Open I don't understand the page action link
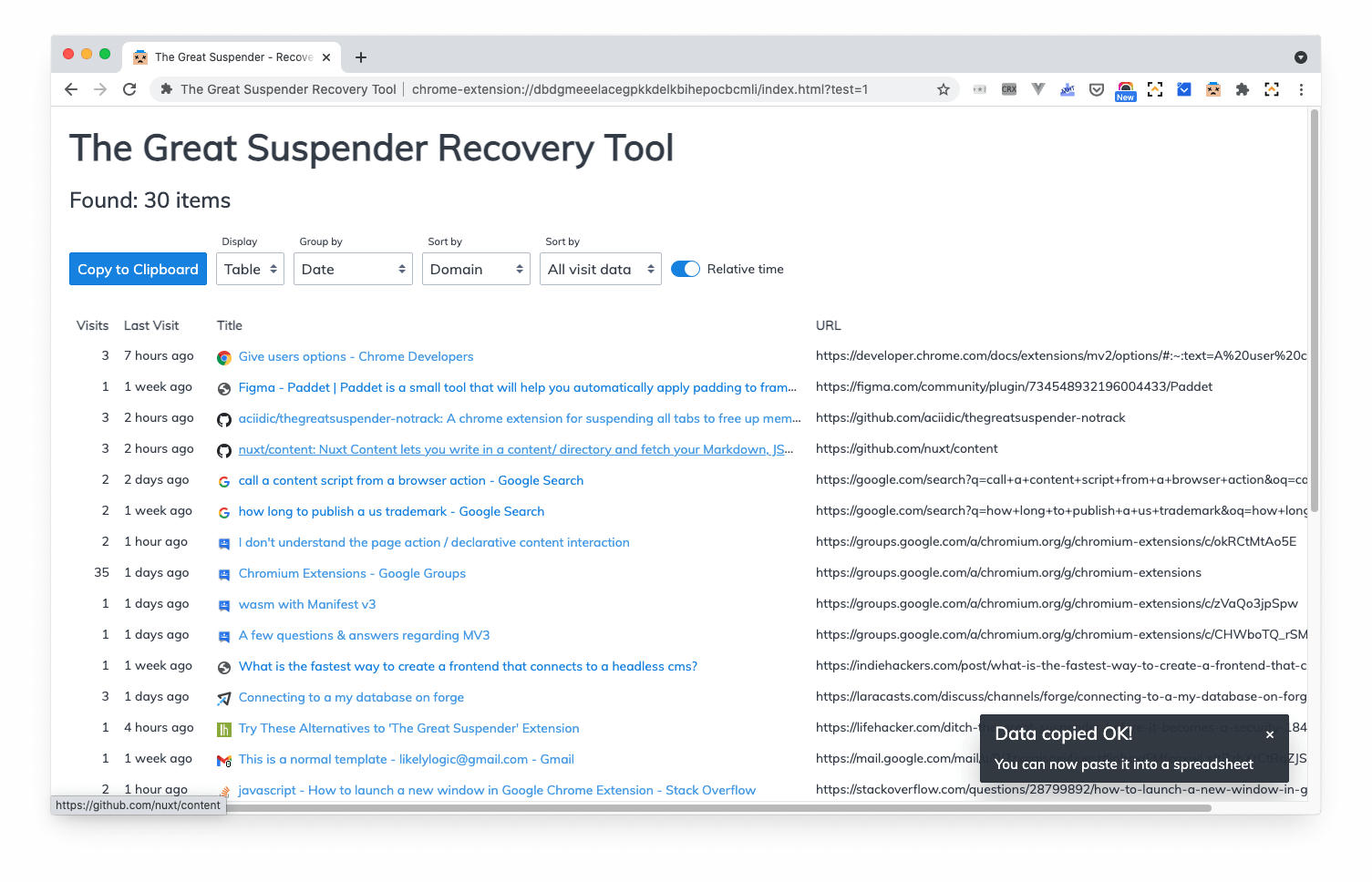 tap(434, 542)
